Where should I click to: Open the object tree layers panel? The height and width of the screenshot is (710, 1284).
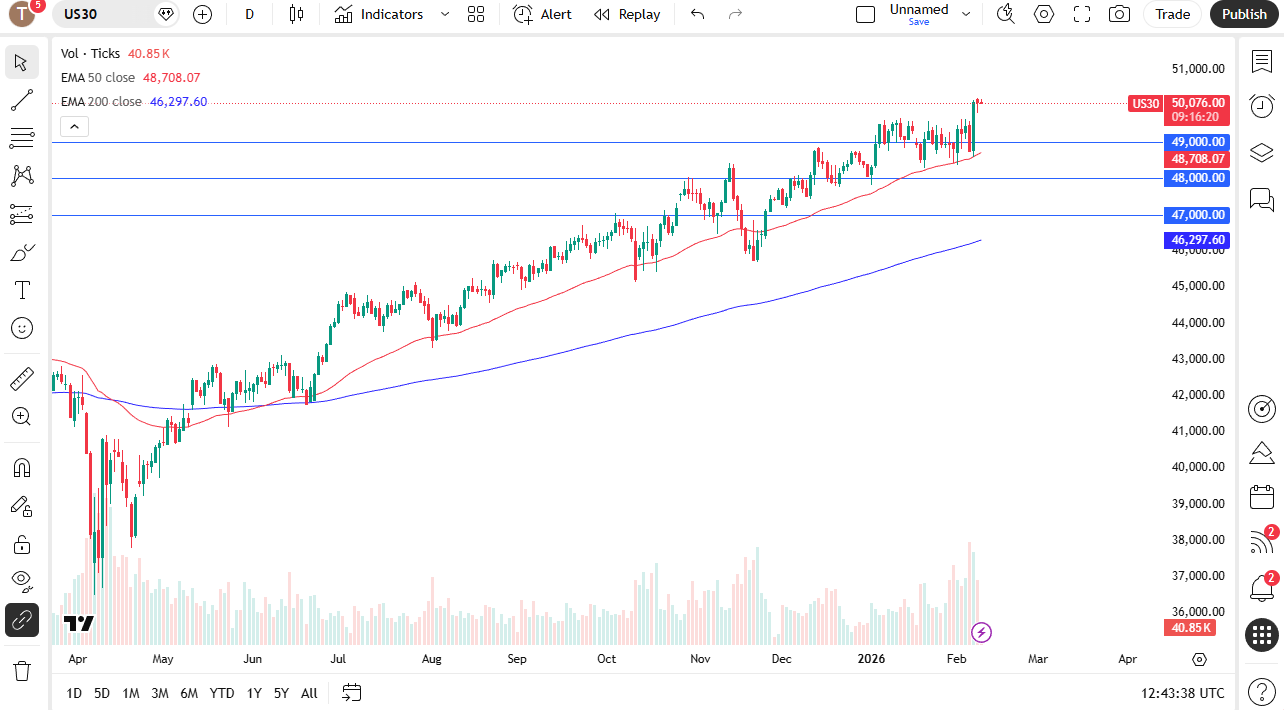coord(1262,152)
